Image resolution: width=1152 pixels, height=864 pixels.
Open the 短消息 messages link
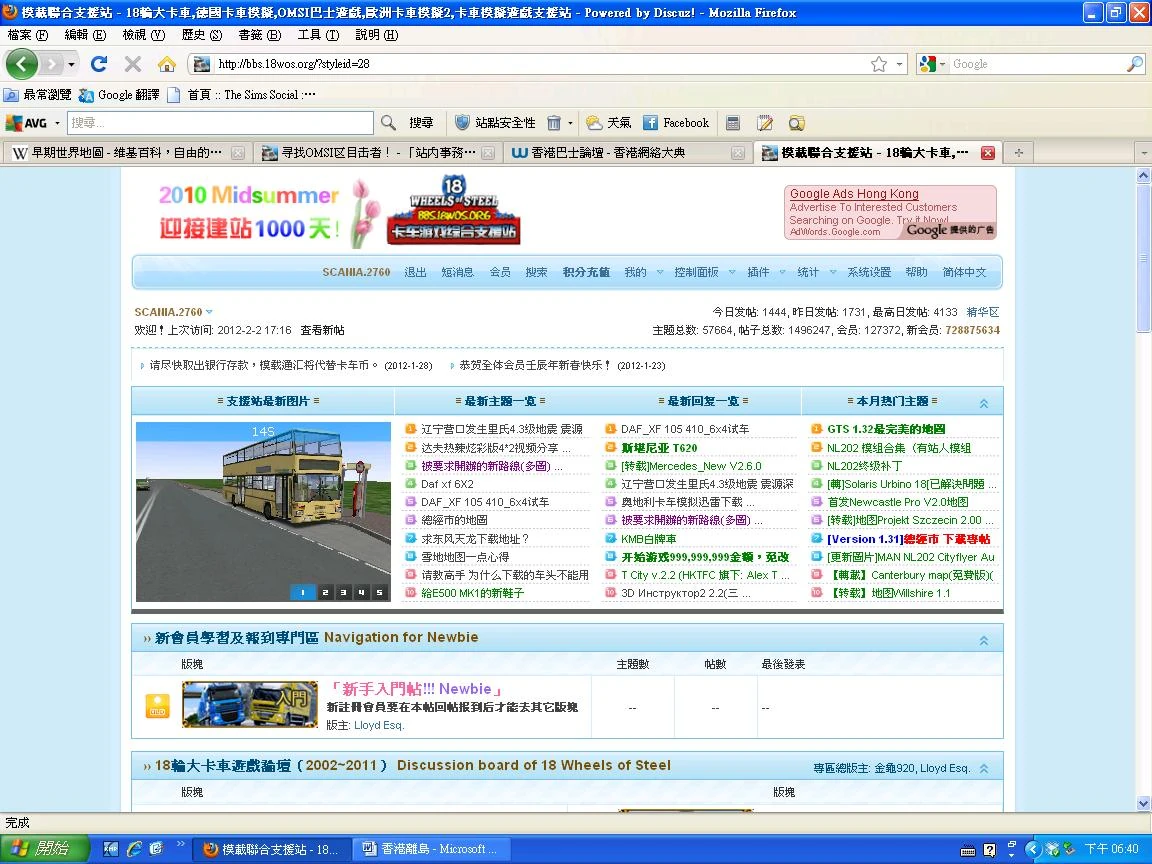tap(457, 272)
